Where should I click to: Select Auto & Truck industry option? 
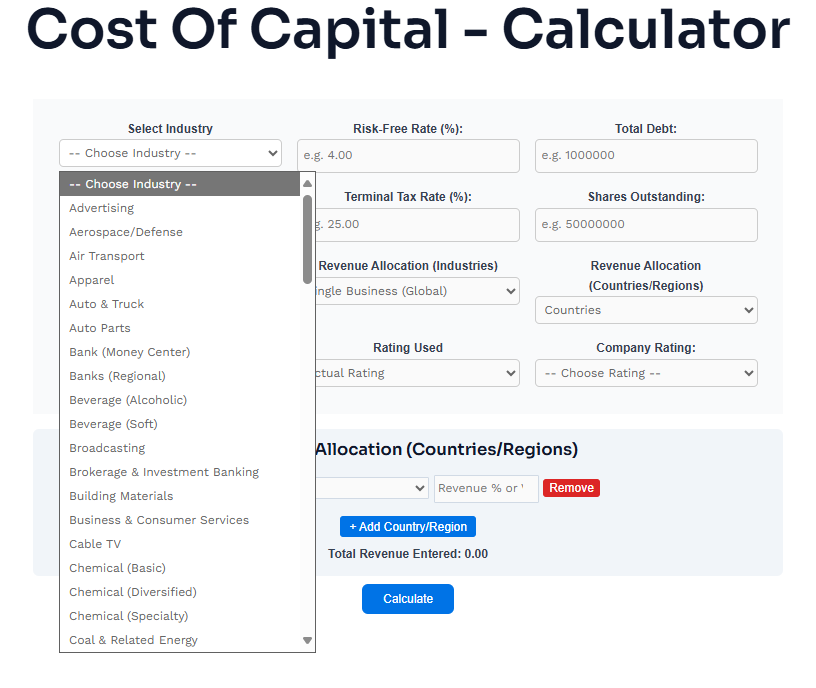coord(106,304)
